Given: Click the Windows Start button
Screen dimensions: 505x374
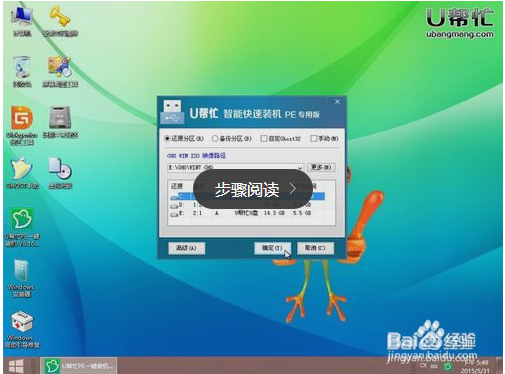Looking at the screenshot, I should pyautogui.click(x=16, y=366).
